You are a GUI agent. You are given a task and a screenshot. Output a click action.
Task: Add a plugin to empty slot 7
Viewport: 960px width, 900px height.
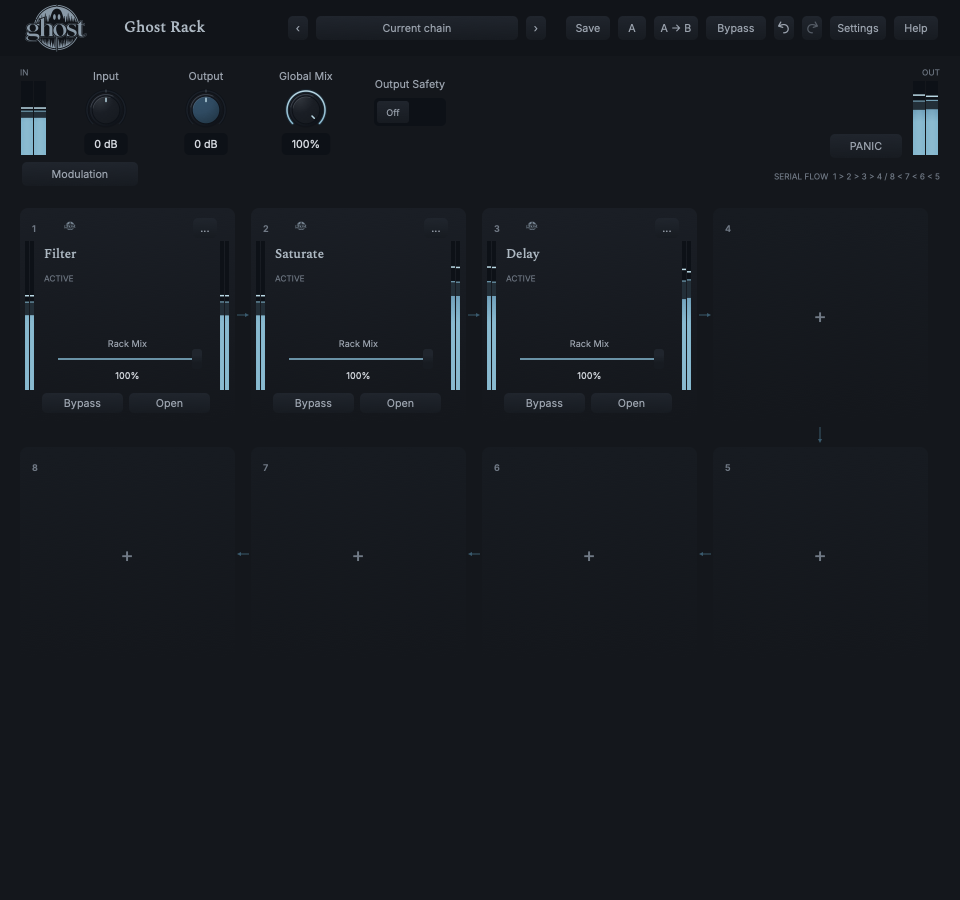[358, 556]
